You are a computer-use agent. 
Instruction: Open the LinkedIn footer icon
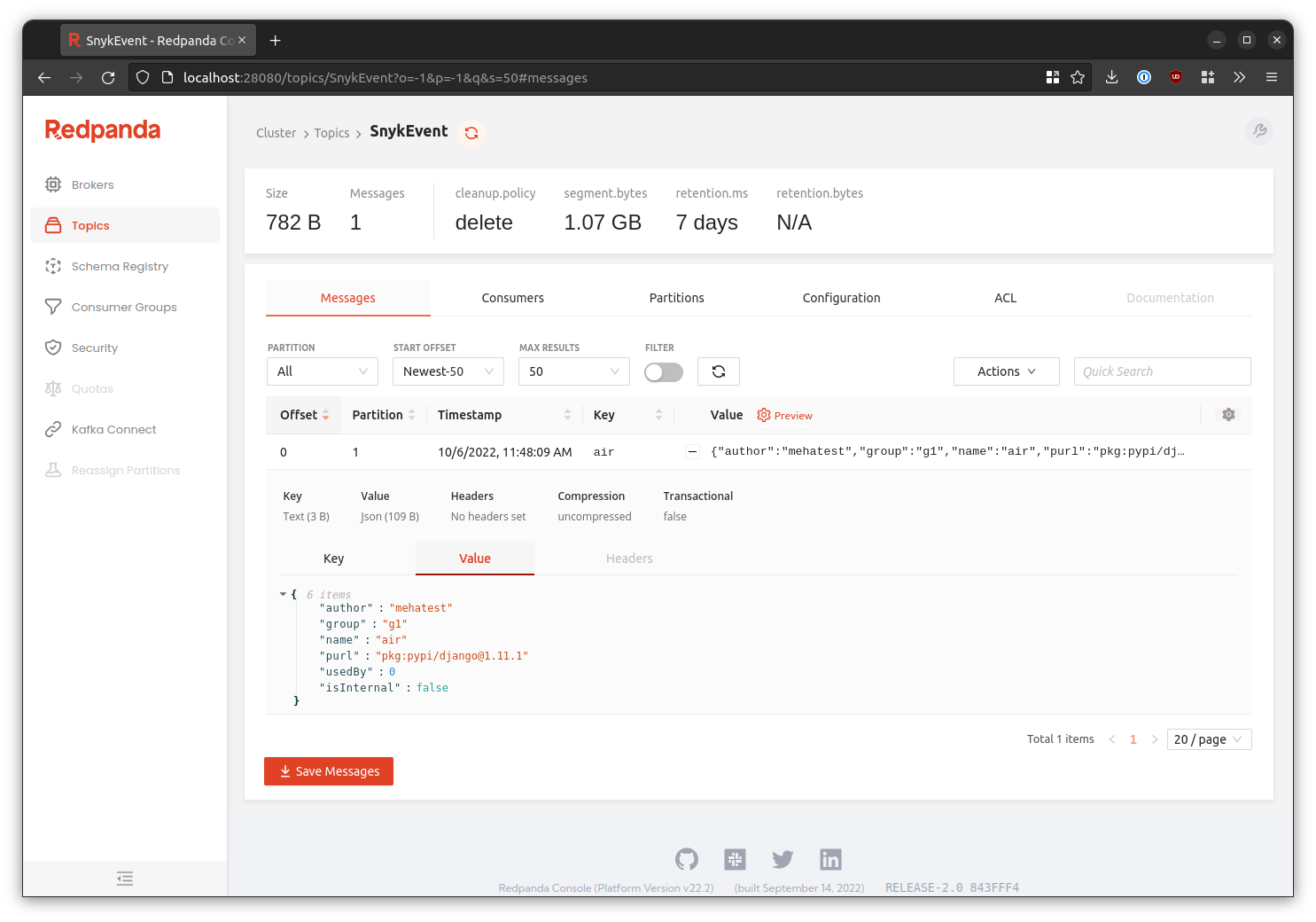(x=830, y=859)
